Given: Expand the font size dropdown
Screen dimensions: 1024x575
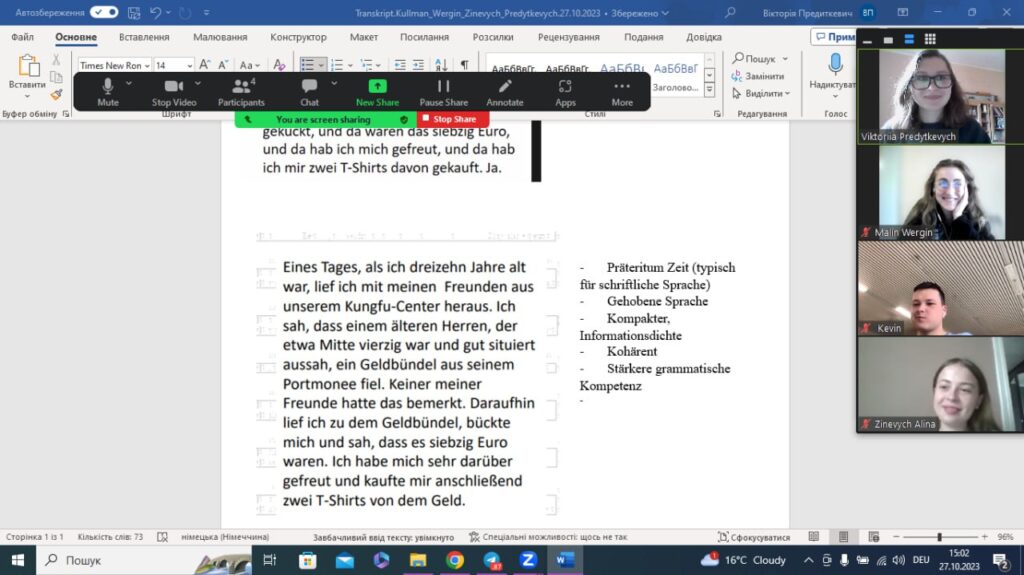Looking at the screenshot, I should 189,66.
